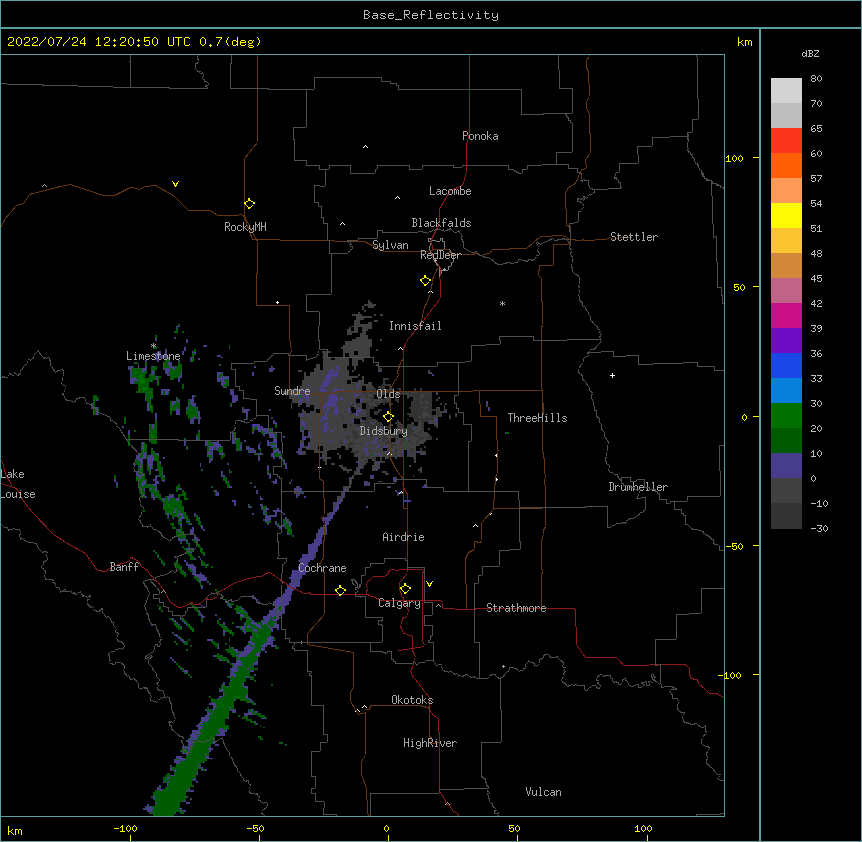Click the Lacombe label

(450, 191)
